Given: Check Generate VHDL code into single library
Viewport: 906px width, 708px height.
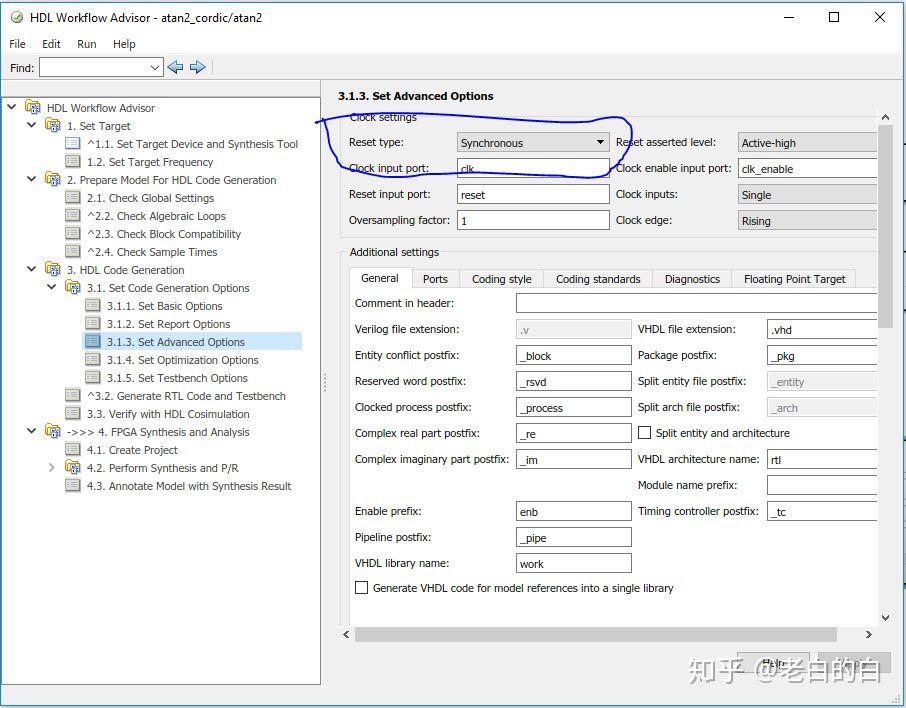Looking at the screenshot, I should pyautogui.click(x=362, y=588).
